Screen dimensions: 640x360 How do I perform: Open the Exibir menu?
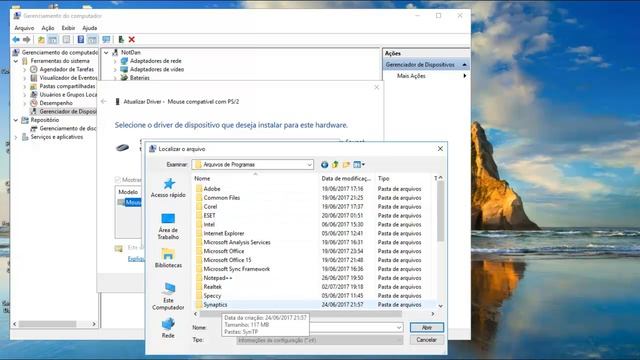(68, 28)
